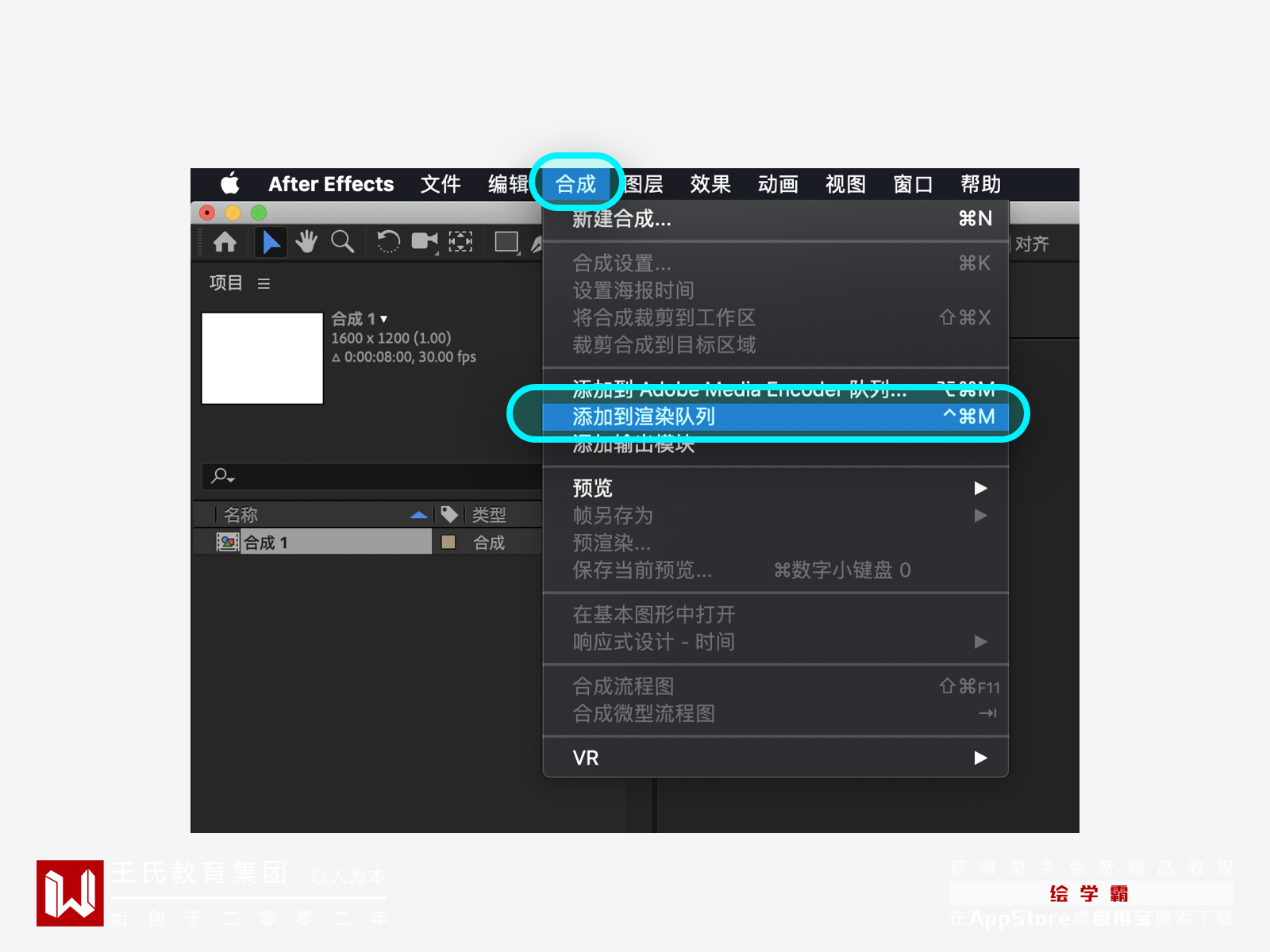The height and width of the screenshot is (952, 1270).
Task: Open the After Effects application menu
Action: (x=331, y=184)
